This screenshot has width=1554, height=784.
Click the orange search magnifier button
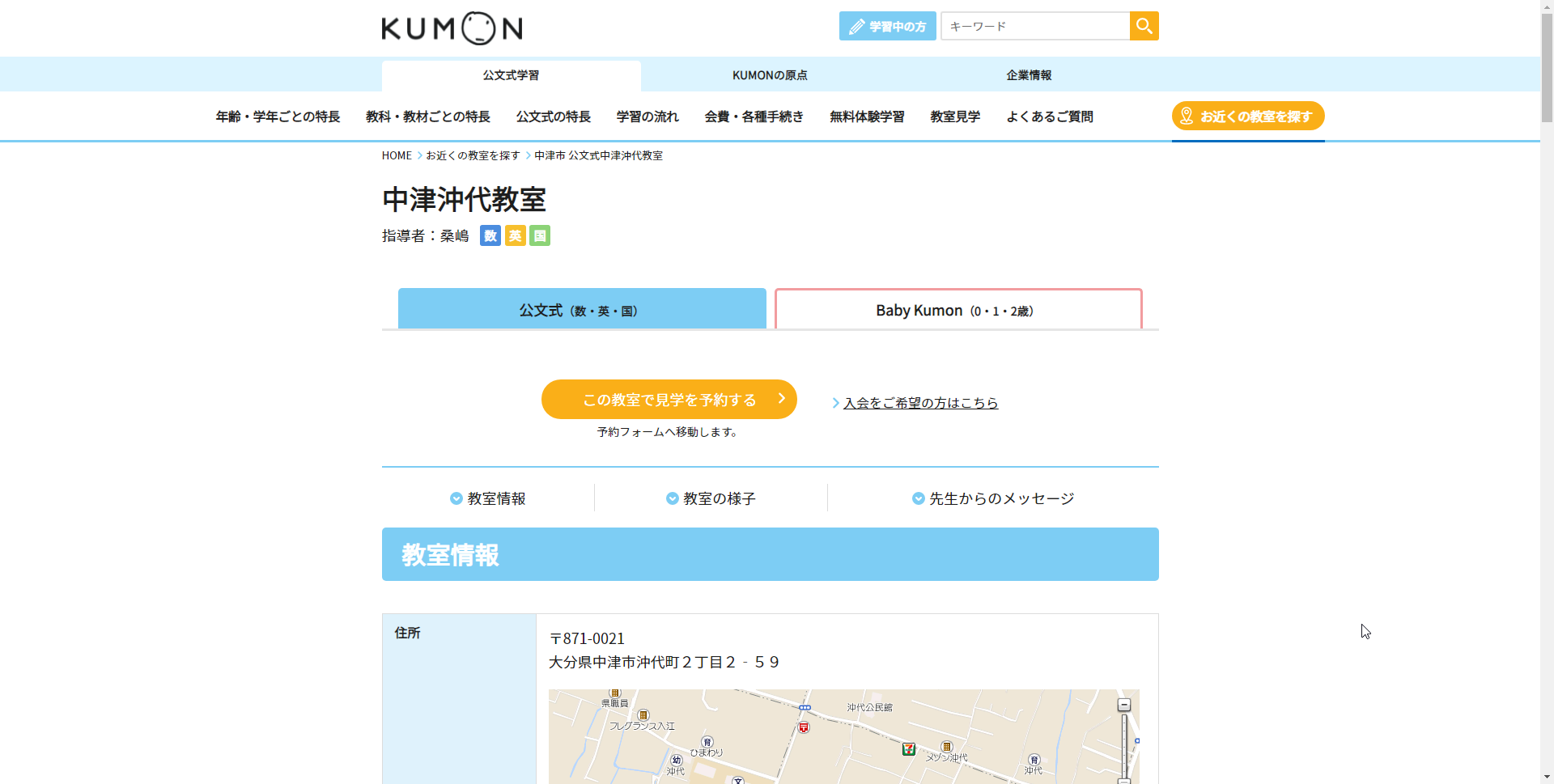tap(1144, 26)
